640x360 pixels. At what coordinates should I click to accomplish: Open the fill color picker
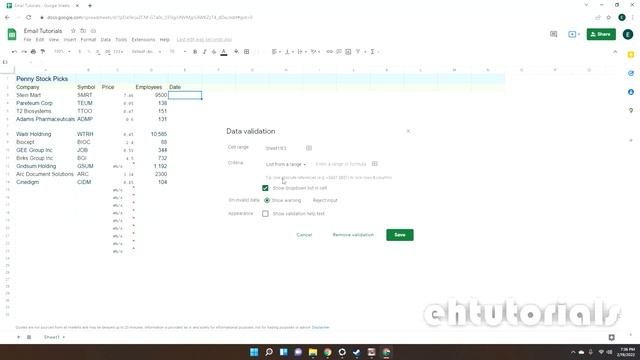tap(236, 52)
